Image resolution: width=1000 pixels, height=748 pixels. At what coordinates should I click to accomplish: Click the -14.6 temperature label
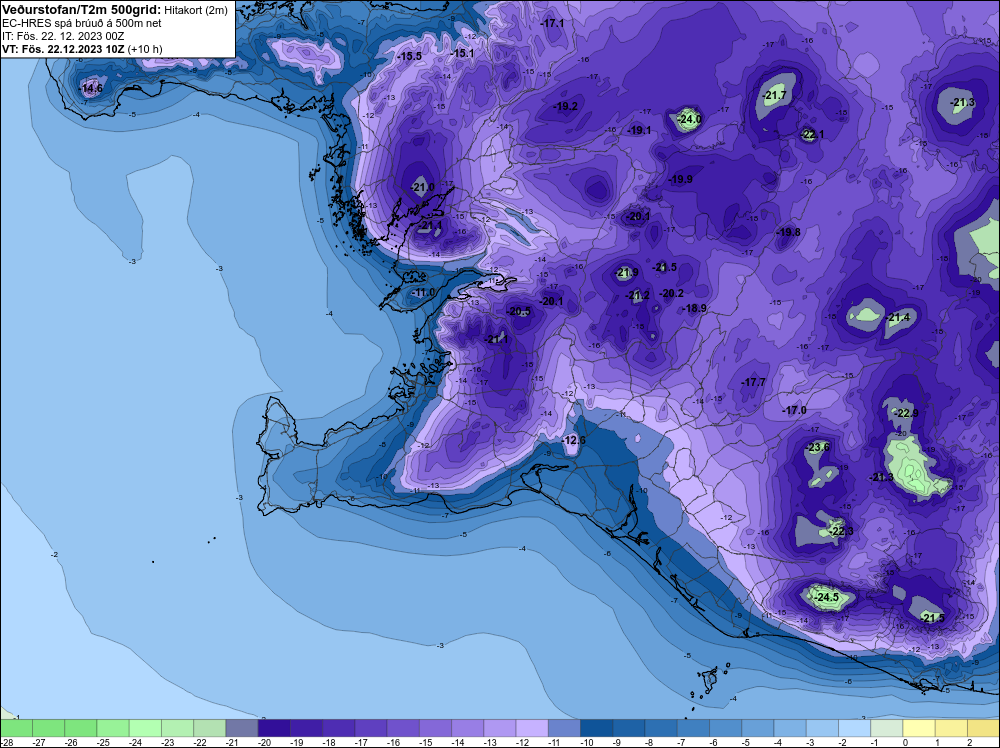(x=91, y=89)
